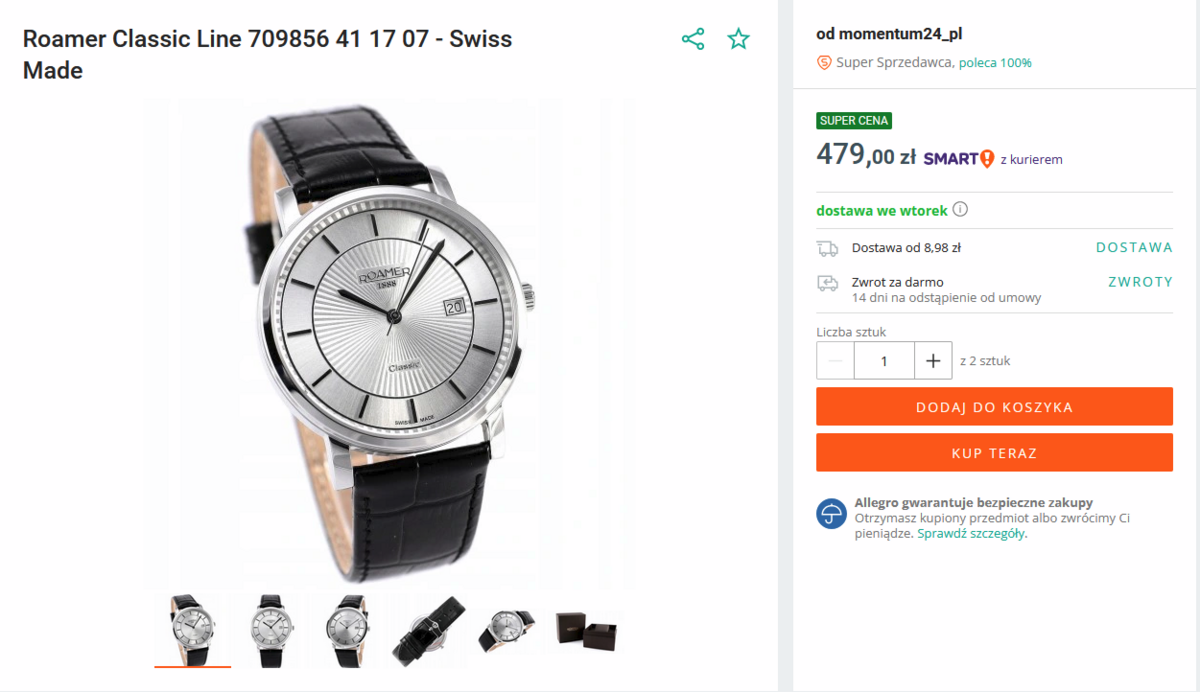Increase quantity with plus button
This screenshot has width=1200, height=692.
coord(933,361)
